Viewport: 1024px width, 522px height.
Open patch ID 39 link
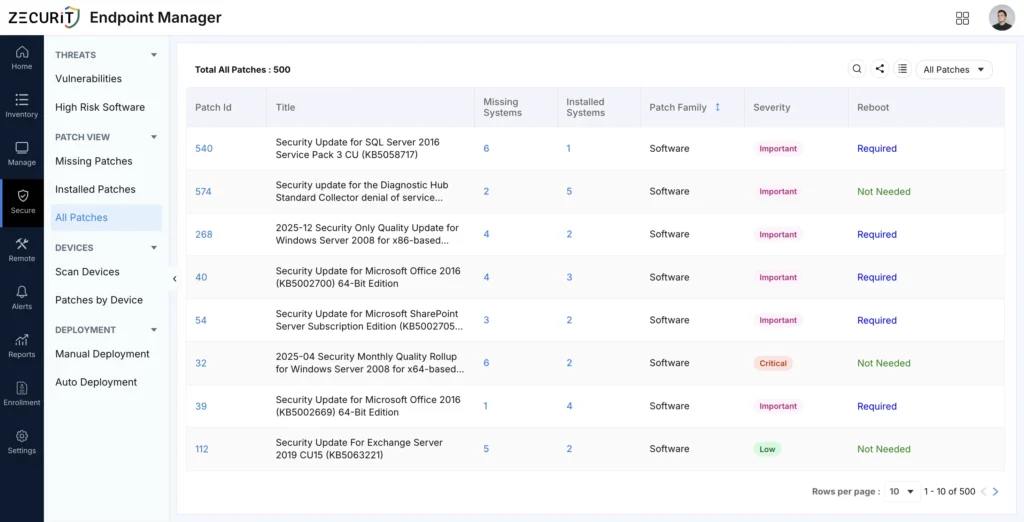click(200, 406)
